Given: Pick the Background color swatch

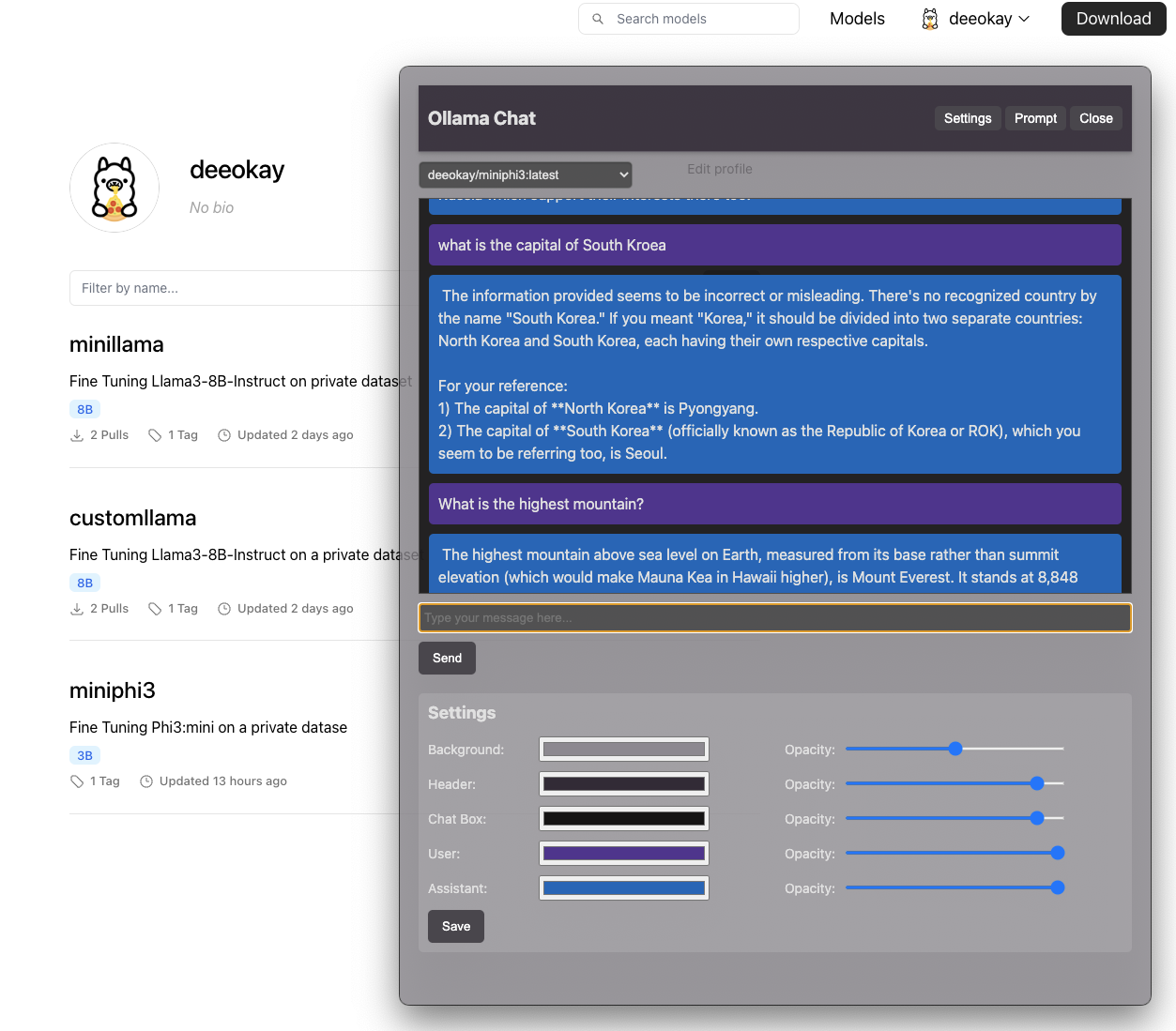Looking at the screenshot, I should (x=624, y=750).
